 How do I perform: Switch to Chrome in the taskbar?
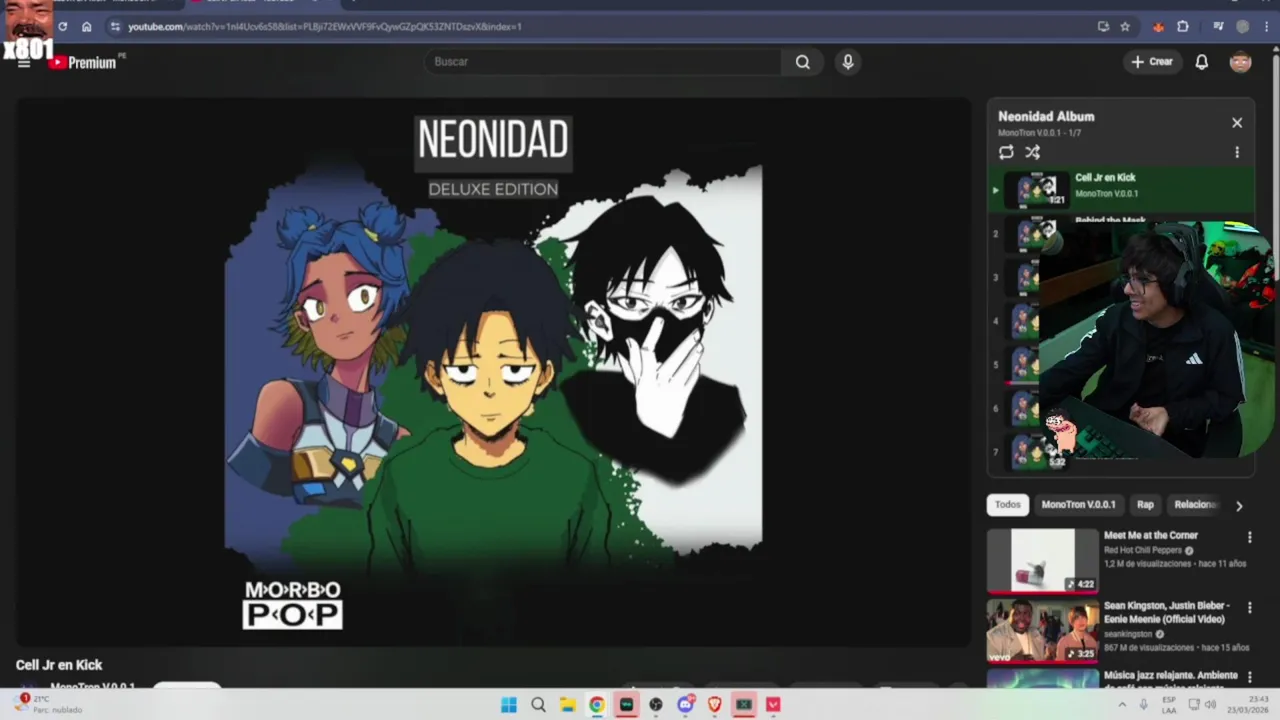[x=597, y=705]
